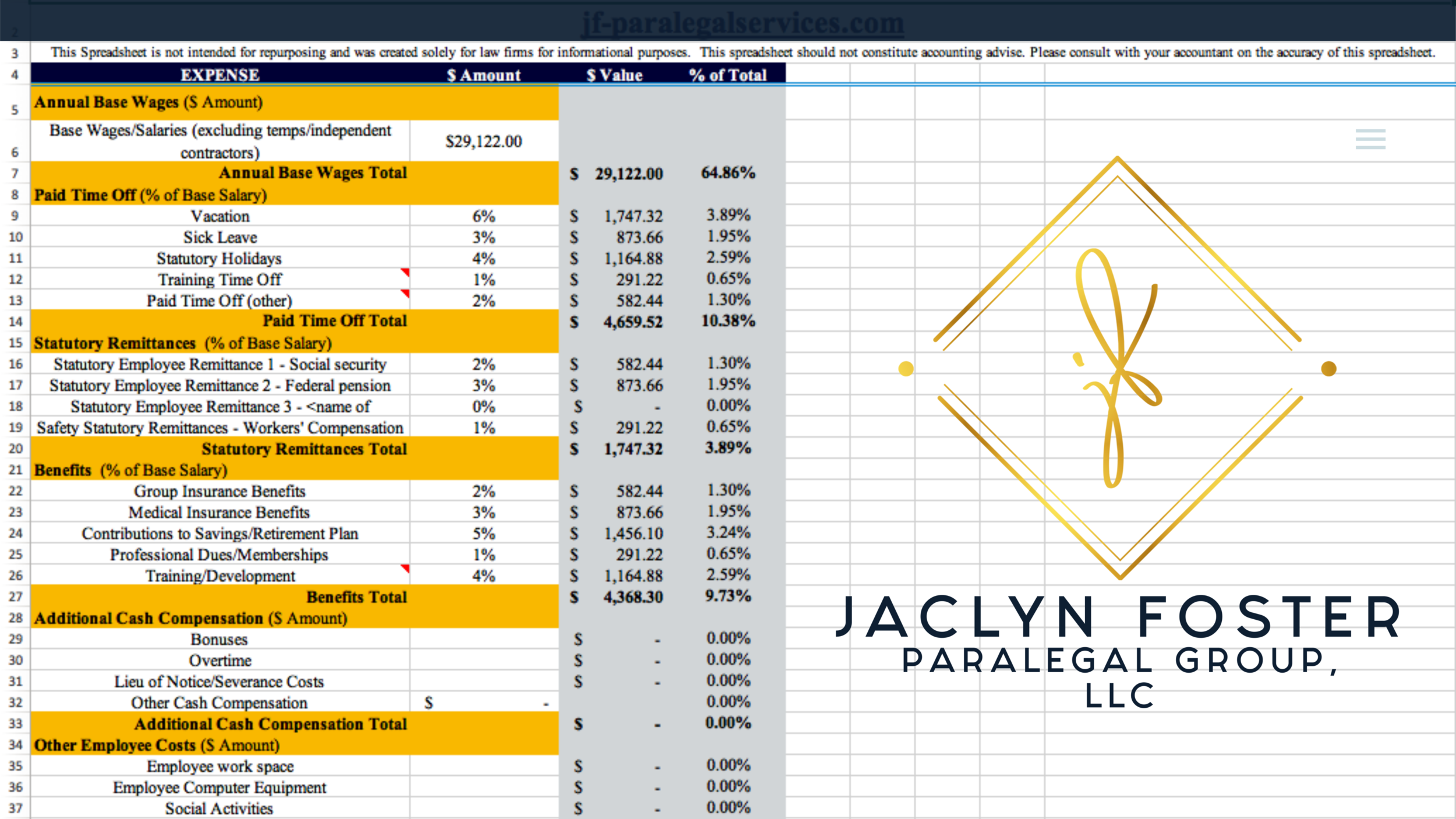
Task: Select the Statutory Employee Remittance 3 label cell
Action: [x=220, y=407]
